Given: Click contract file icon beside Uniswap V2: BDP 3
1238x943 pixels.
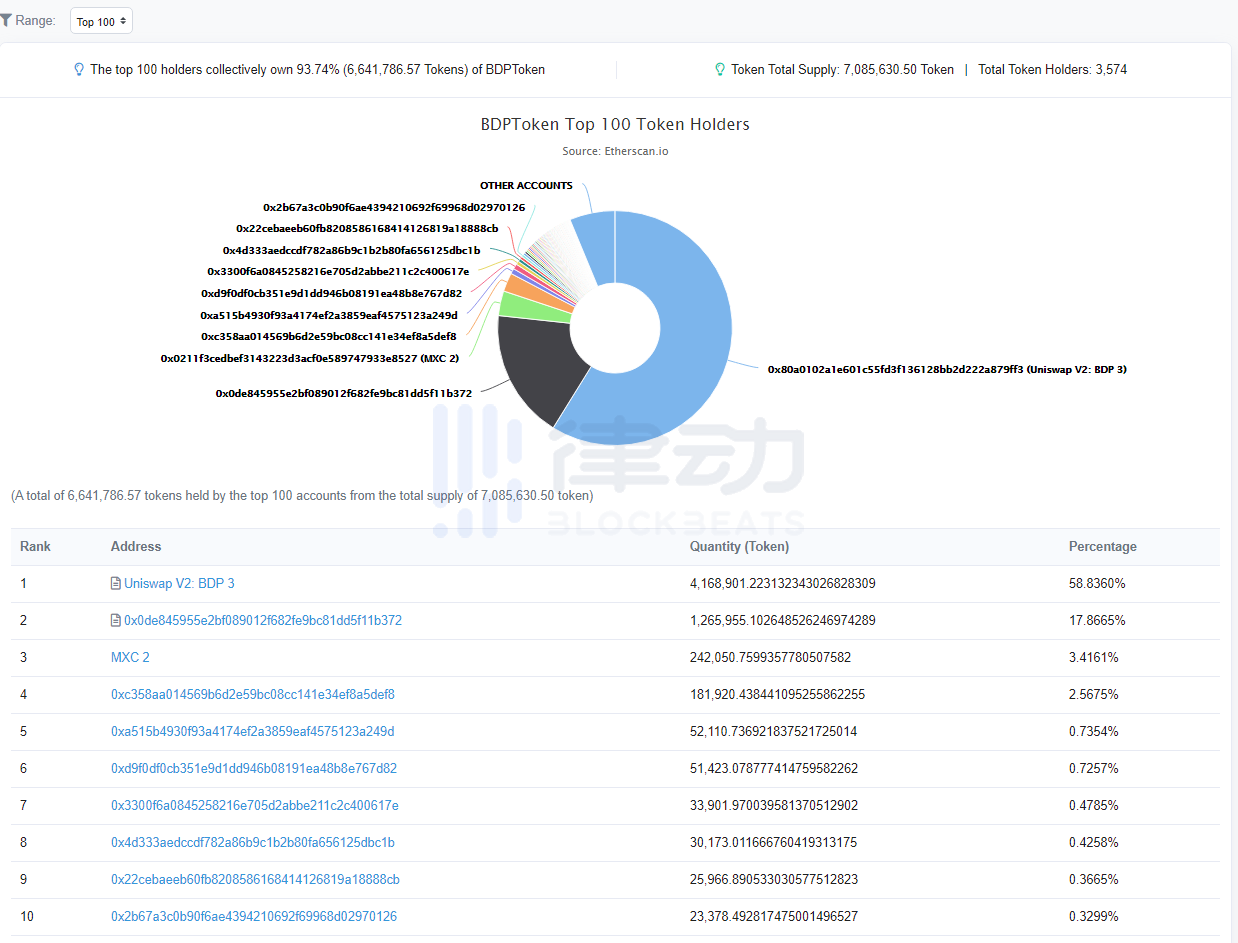Looking at the screenshot, I should tap(116, 583).
